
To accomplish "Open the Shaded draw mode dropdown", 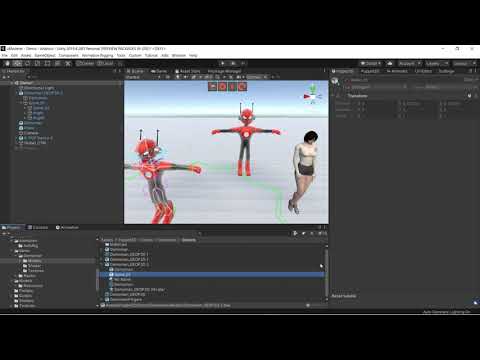I will coord(143,77).
